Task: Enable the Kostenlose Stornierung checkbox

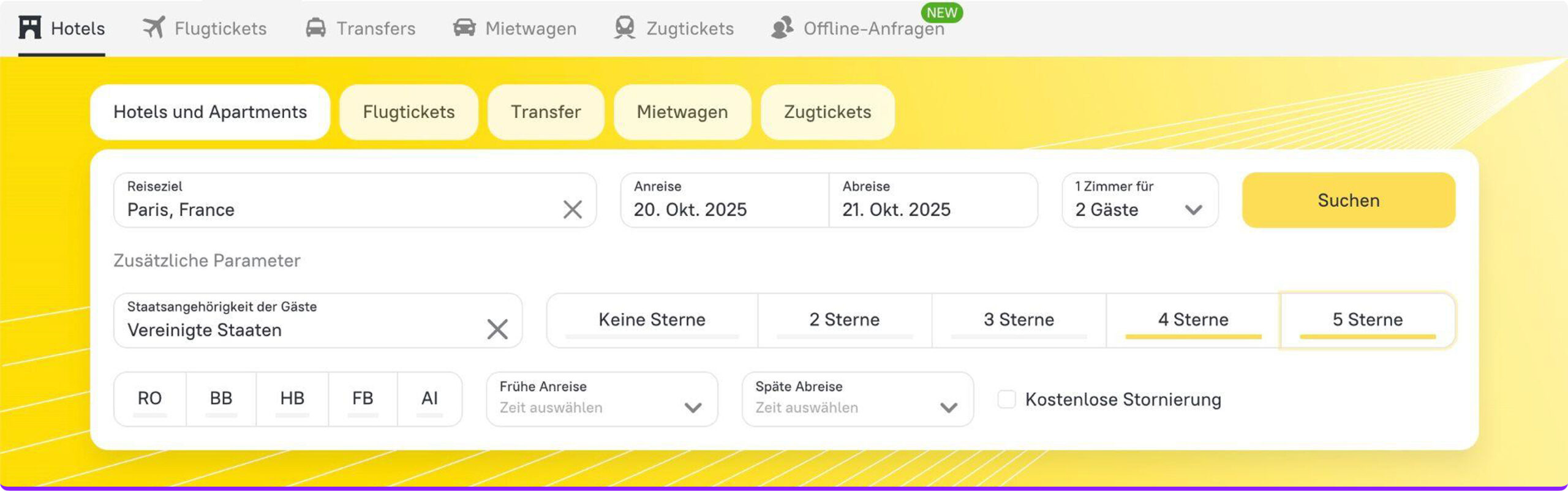Action: pos(1006,399)
